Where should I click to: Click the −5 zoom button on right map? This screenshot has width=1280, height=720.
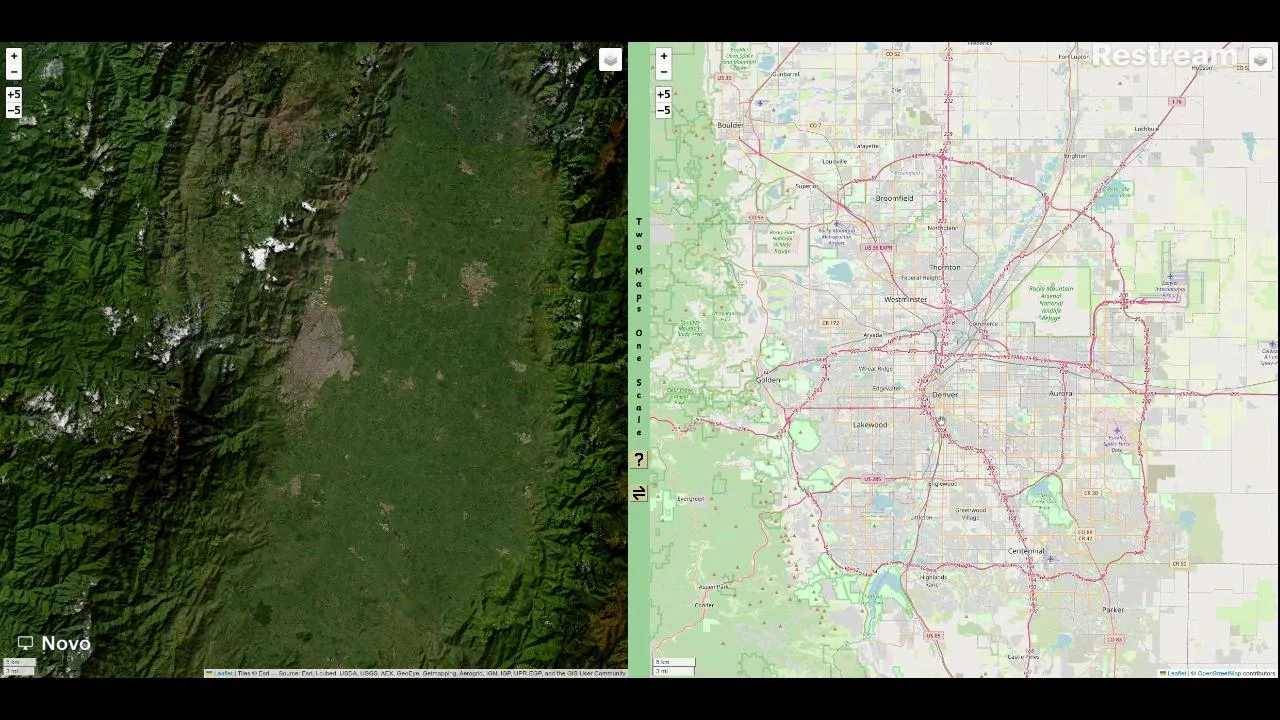(x=663, y=110)
